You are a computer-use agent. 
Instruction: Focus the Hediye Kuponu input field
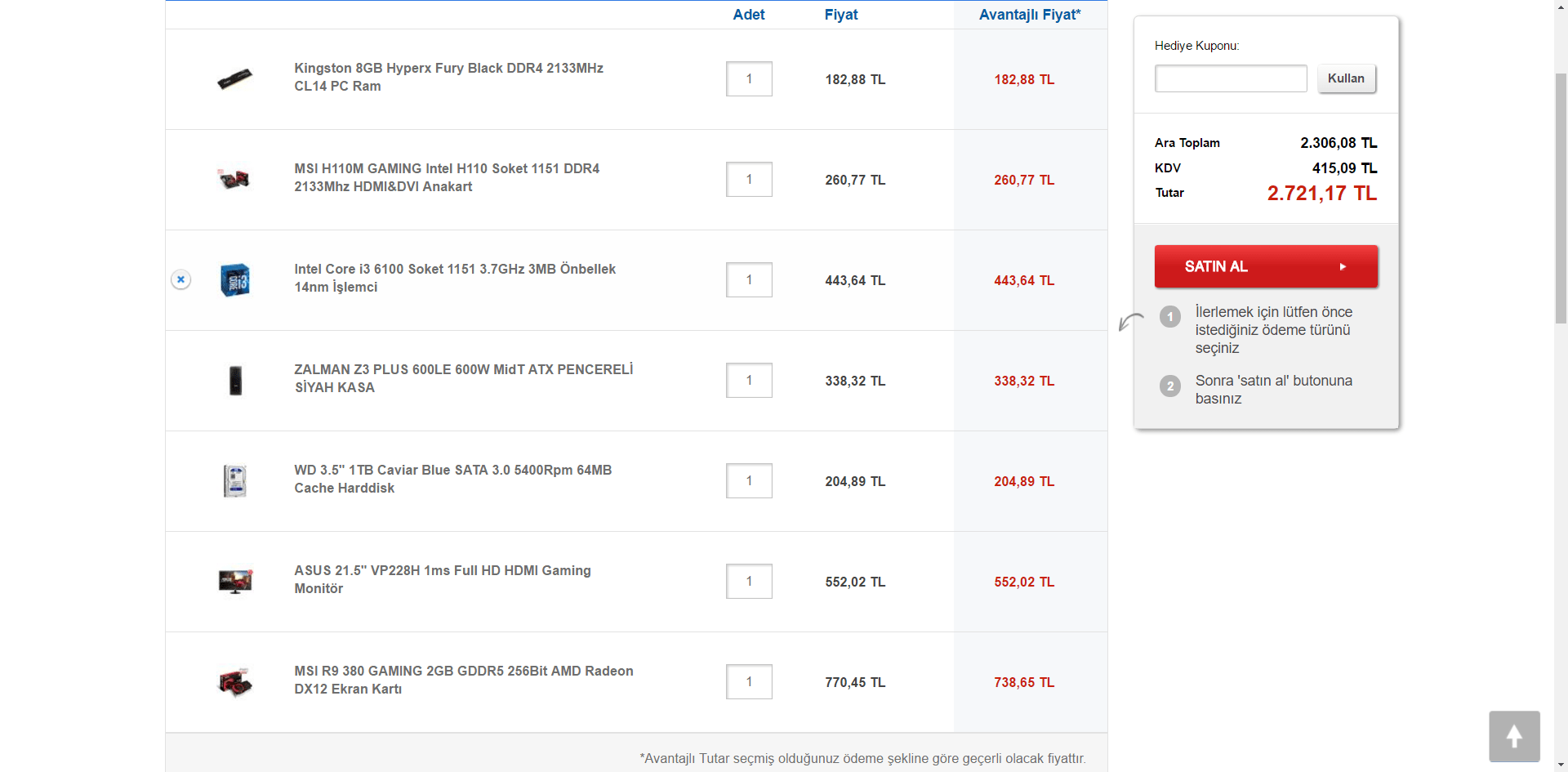coord(1230,78)
